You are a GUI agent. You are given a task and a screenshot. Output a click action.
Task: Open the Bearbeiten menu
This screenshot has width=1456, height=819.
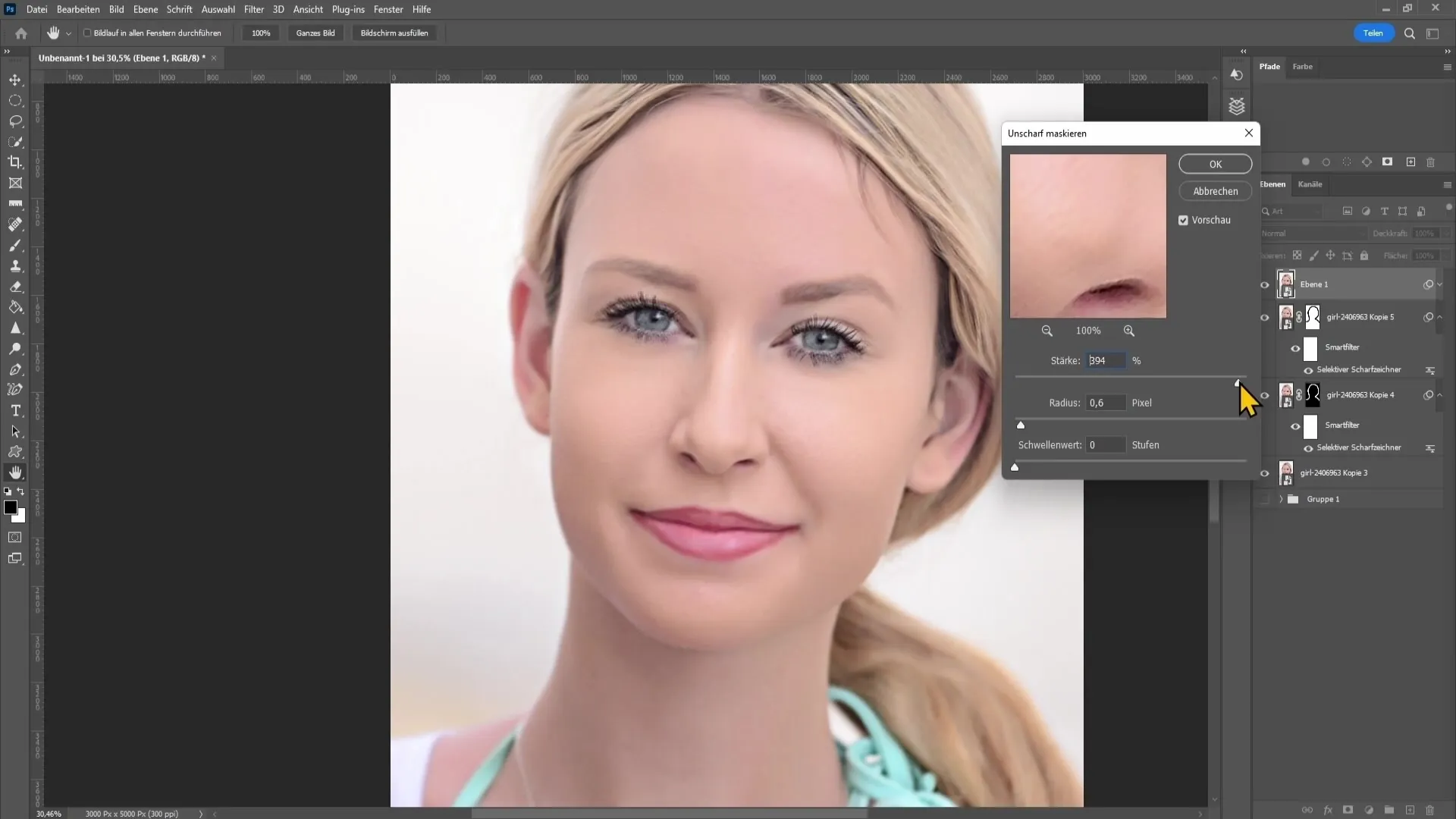click(x=78, y=9)
